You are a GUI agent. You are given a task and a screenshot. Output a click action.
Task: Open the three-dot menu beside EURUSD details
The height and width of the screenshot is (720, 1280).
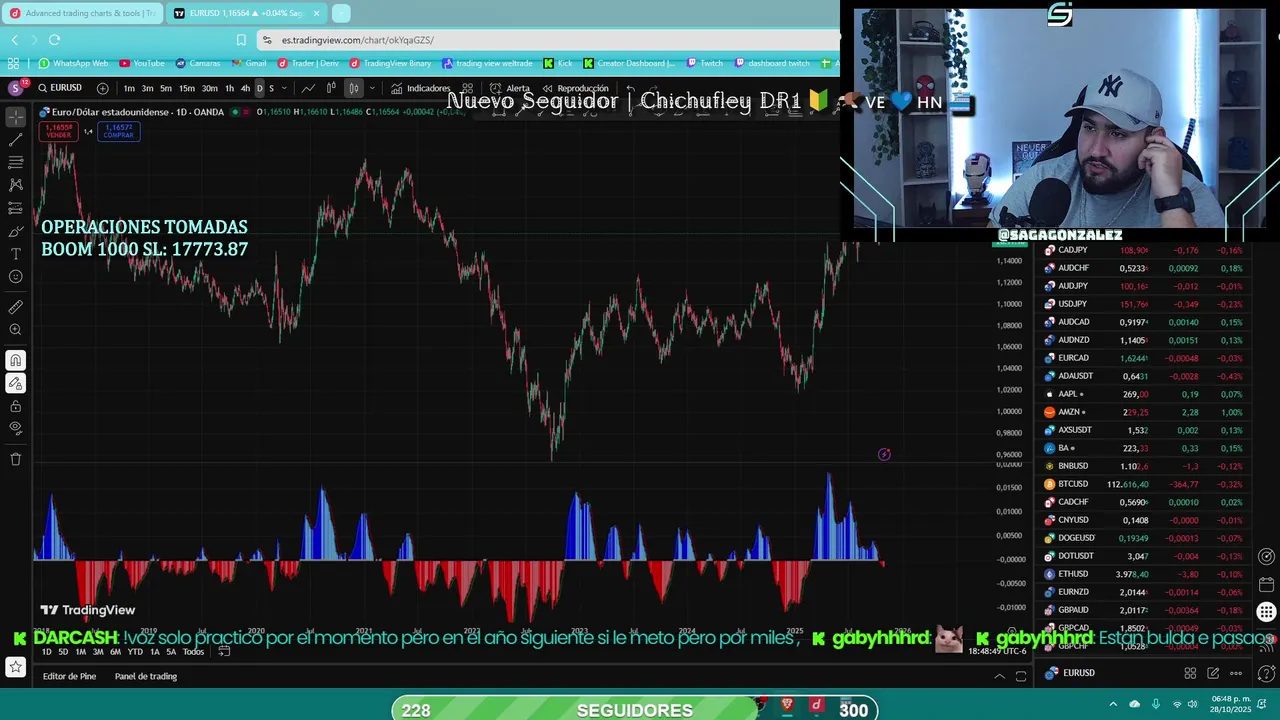coord(1236,673)
